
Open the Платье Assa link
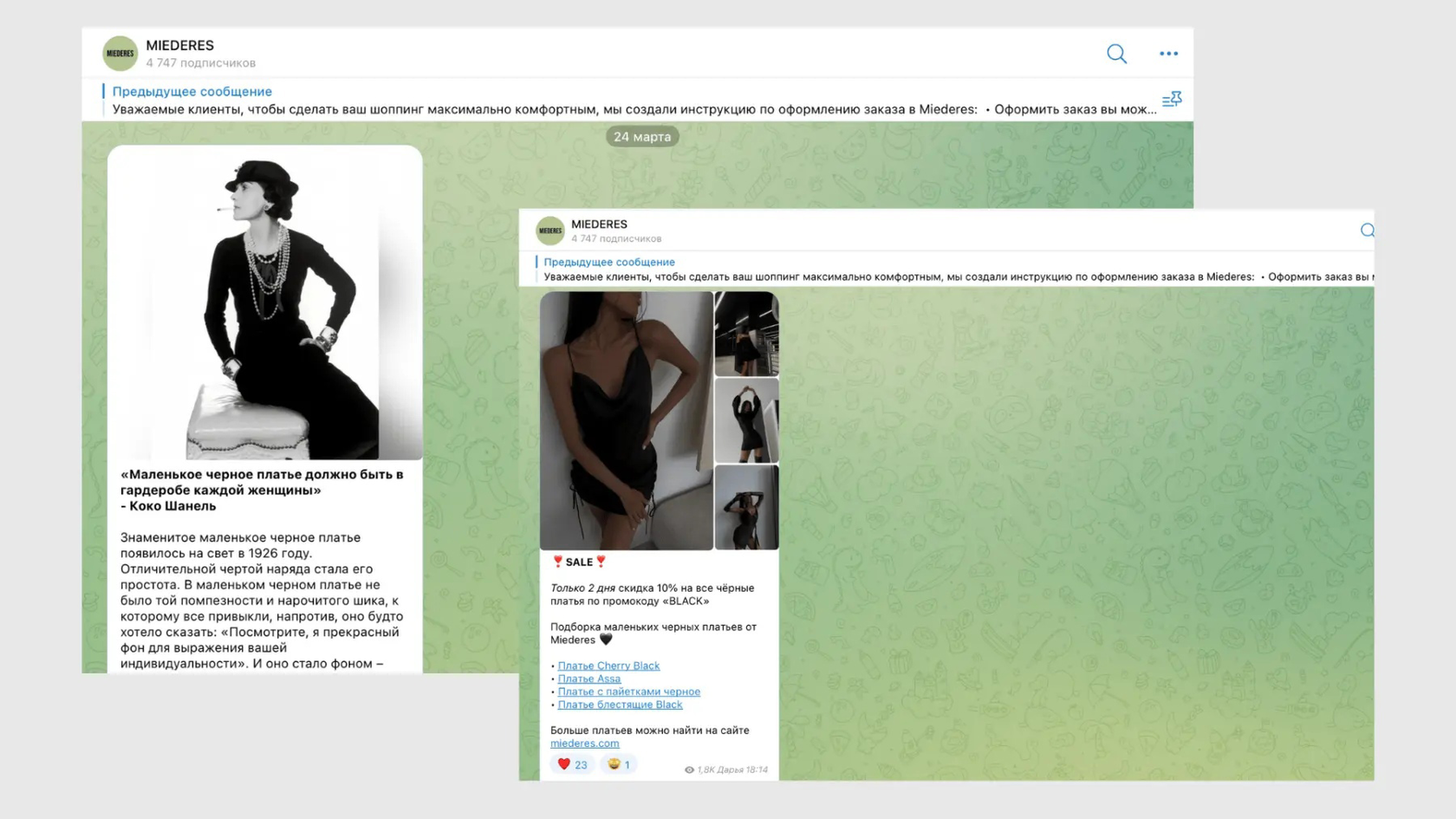tap(589, 679)
